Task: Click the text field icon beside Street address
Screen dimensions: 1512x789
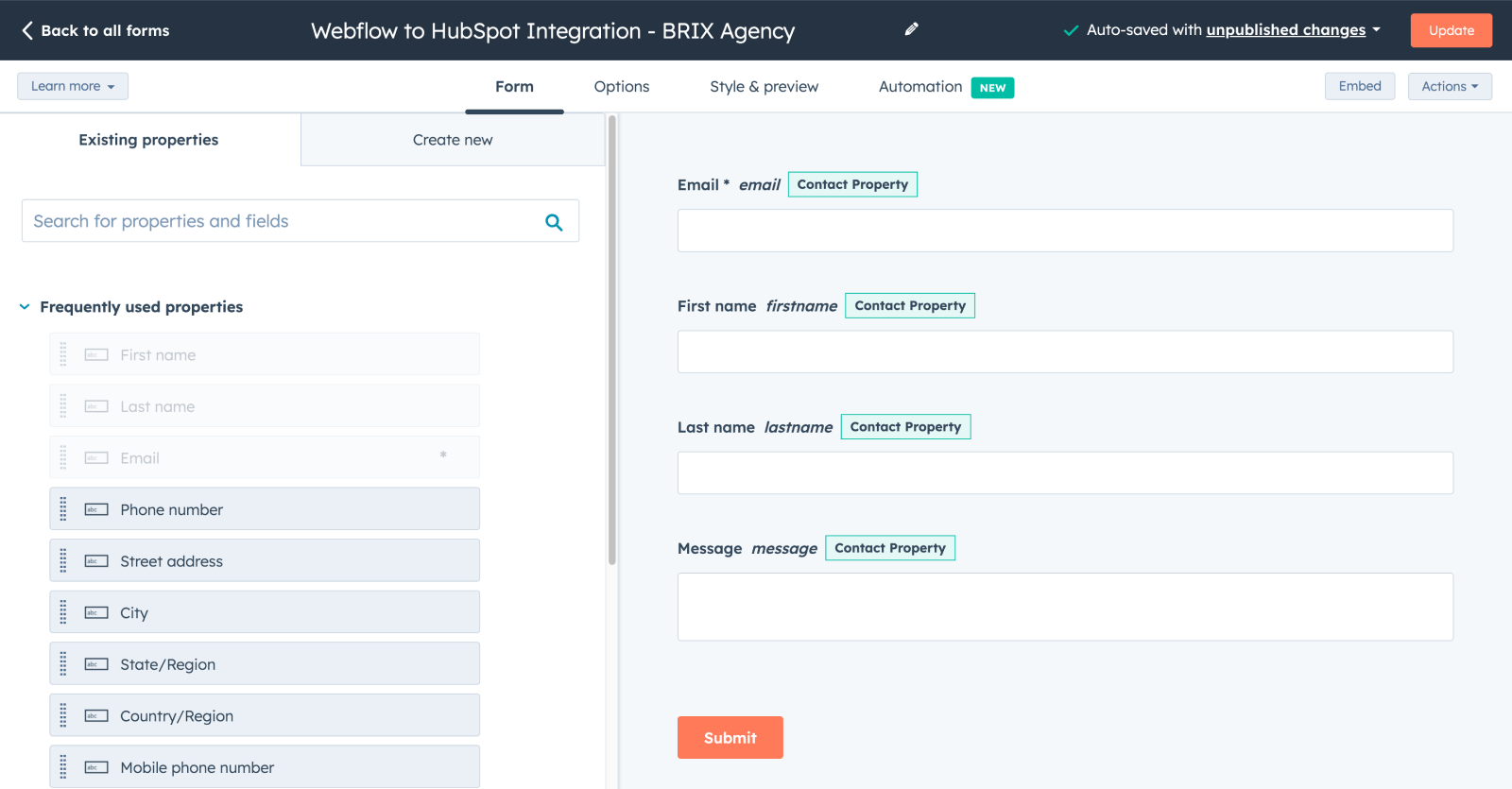Action: tap(96, 561)
